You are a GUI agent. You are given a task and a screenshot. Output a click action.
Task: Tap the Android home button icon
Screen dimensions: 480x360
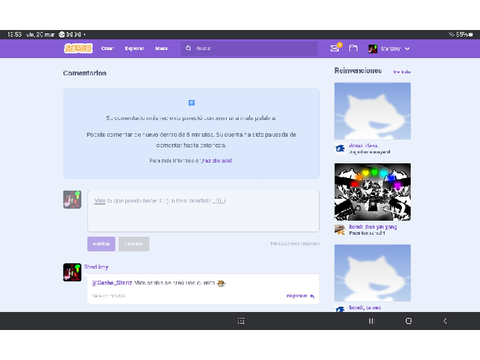point(409,321)
